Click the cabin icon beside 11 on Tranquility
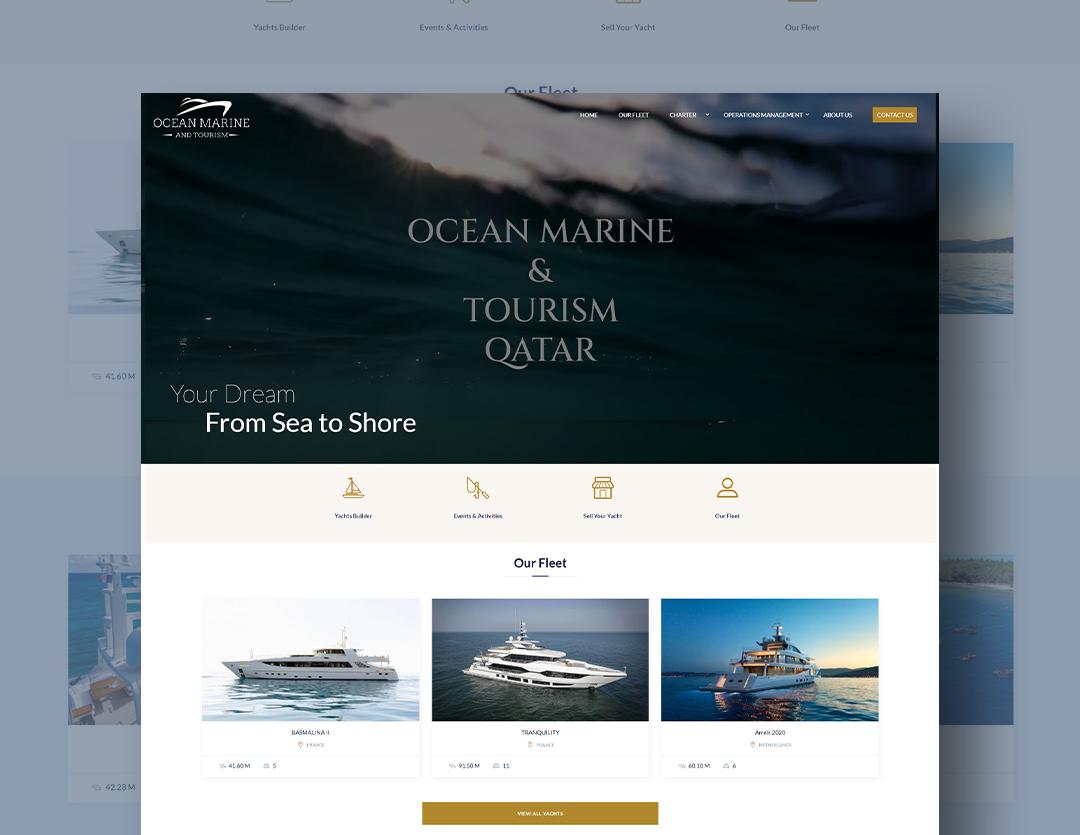Screen dimensions: 1080x835 point(496,766)
